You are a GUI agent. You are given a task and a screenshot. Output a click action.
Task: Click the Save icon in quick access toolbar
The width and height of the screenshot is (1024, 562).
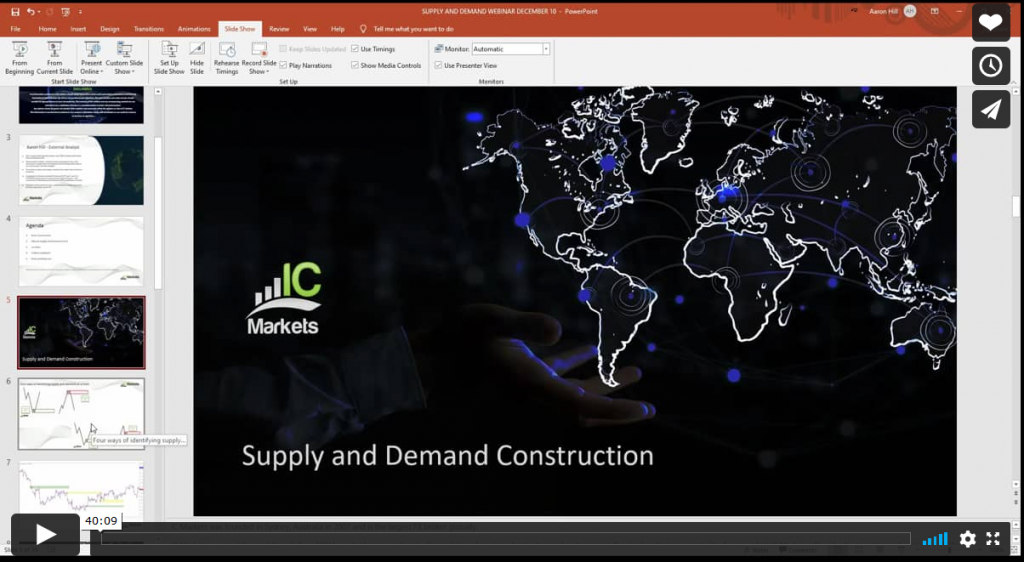[15, 12]
